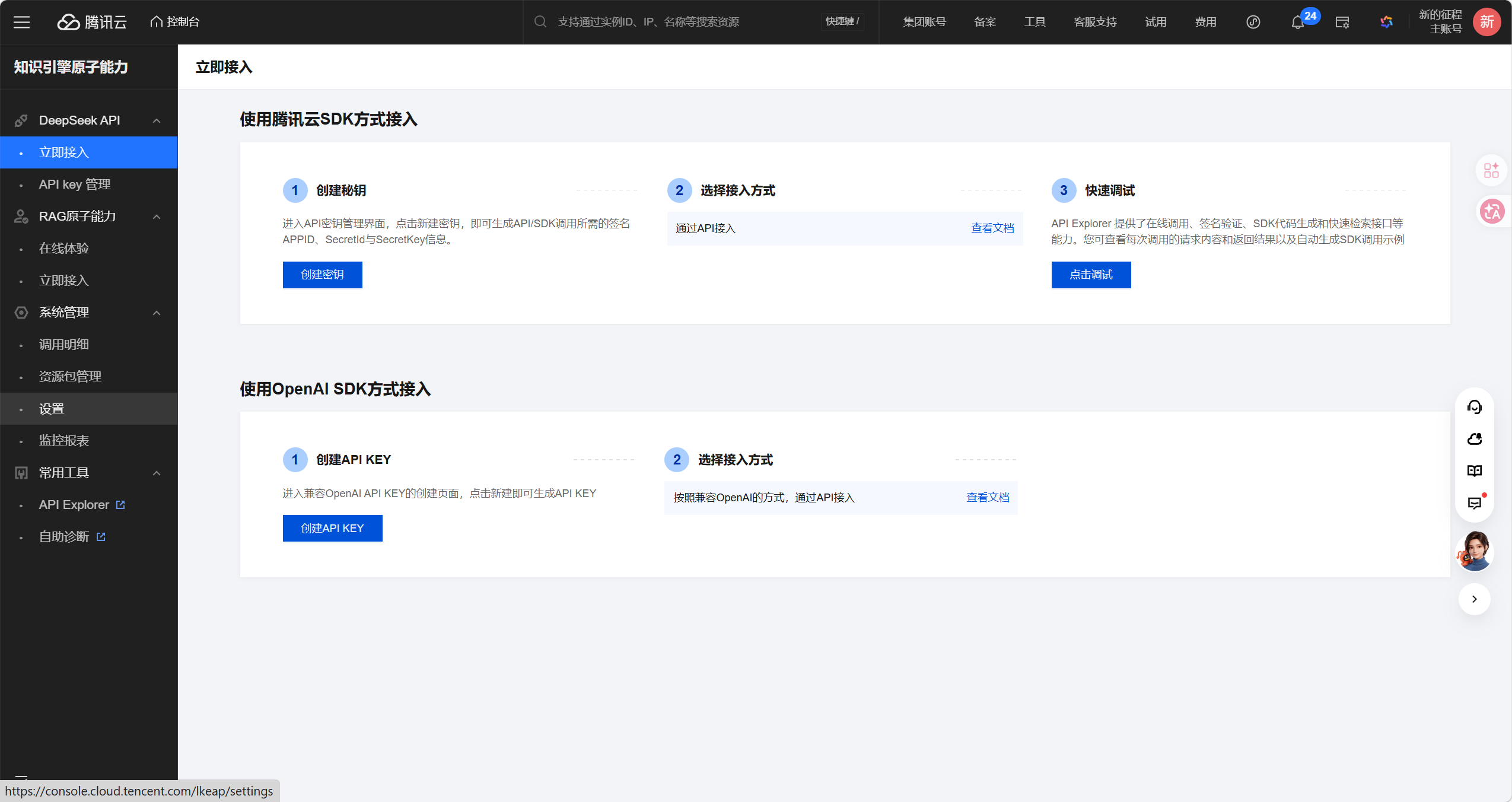Open 监控报表 page
1512x802 pixels.
pos(89,441)
